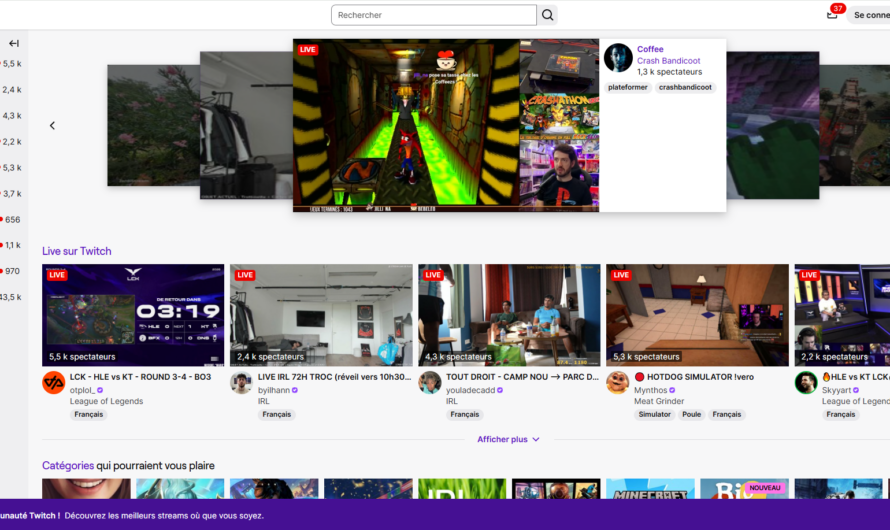Image resolution: width=890 pixels, height=530 pixels.
Task: Select the Français tag under otplol_
Action: click(x=89, y=415)
